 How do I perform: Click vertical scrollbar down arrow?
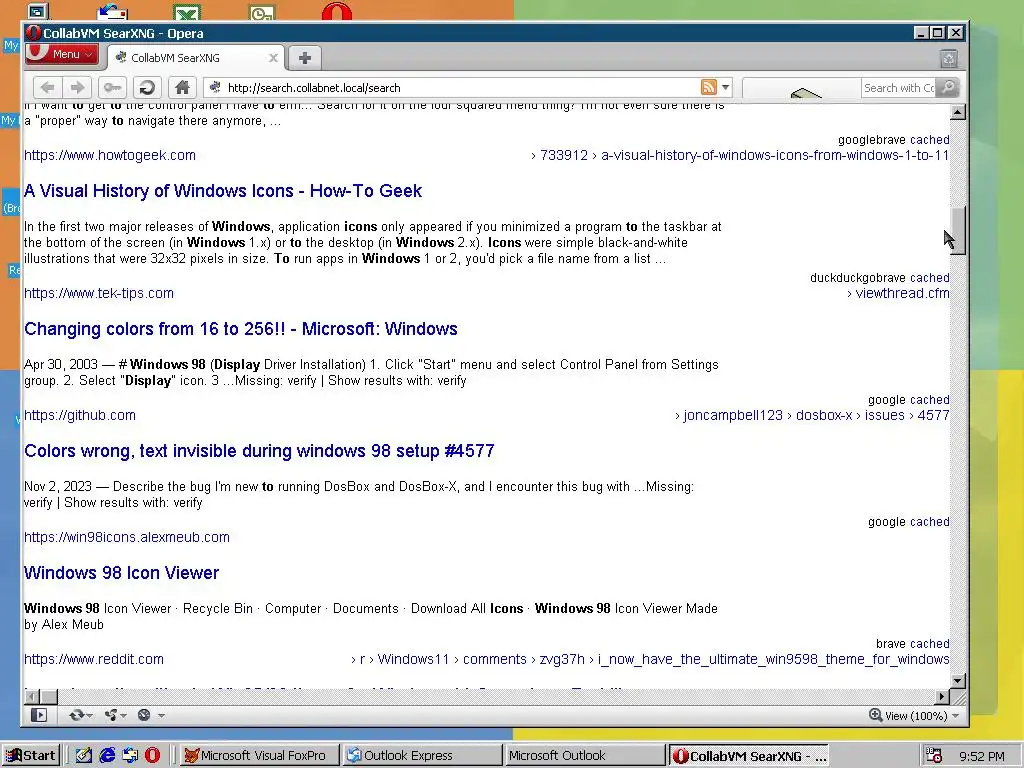click(957, 680)
